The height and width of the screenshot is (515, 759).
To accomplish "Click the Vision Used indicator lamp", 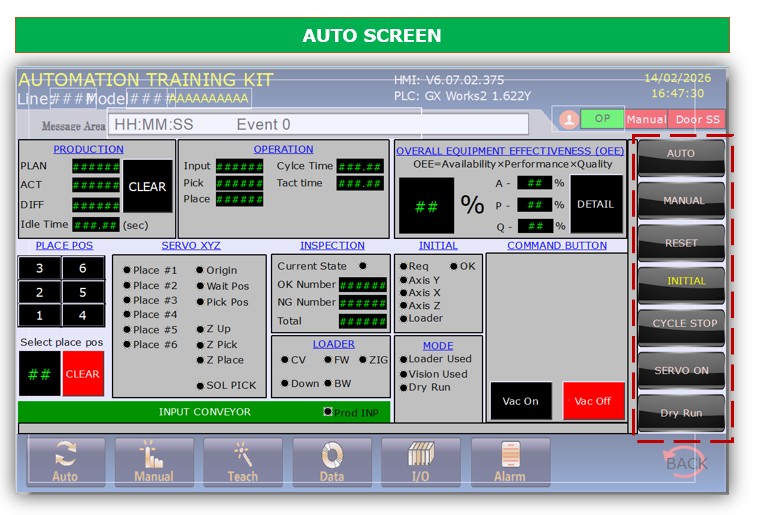I will tap(403, 374).
